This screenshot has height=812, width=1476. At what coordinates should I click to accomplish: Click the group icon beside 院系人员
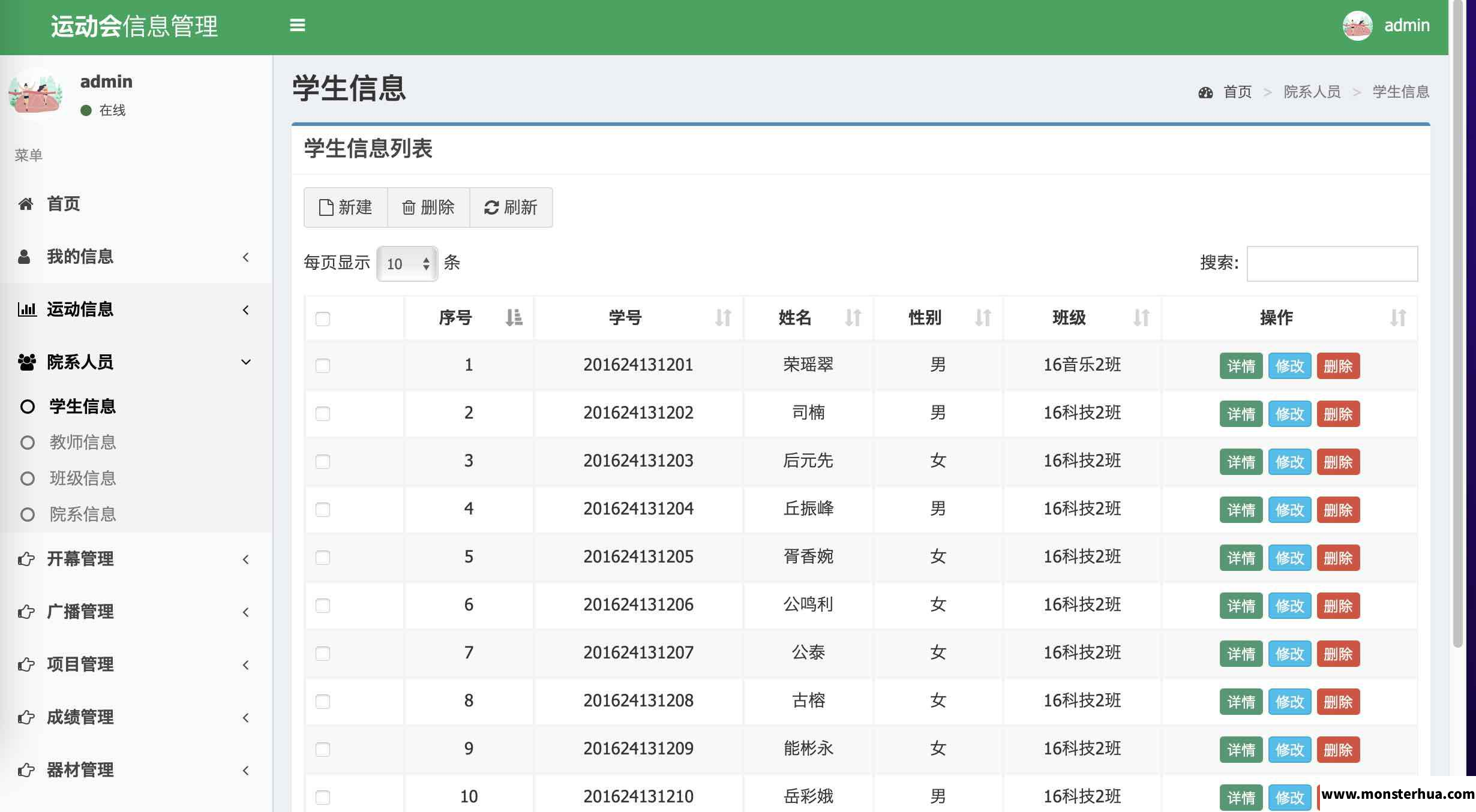tap(26, 362)
